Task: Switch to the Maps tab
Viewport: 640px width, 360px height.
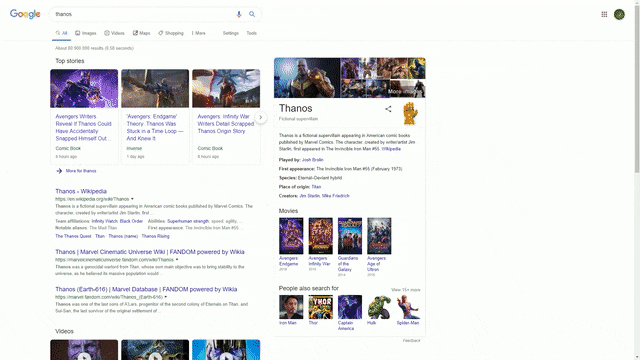Action: (142, 33)
